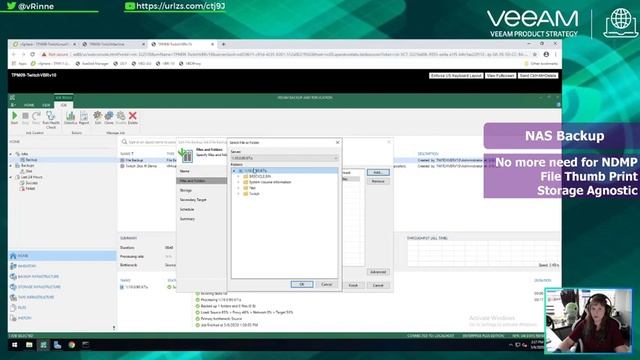The image size is (640, 360).
Task: Click Enforce US Keyboard Layout button
Action: (x=456, y=76)
